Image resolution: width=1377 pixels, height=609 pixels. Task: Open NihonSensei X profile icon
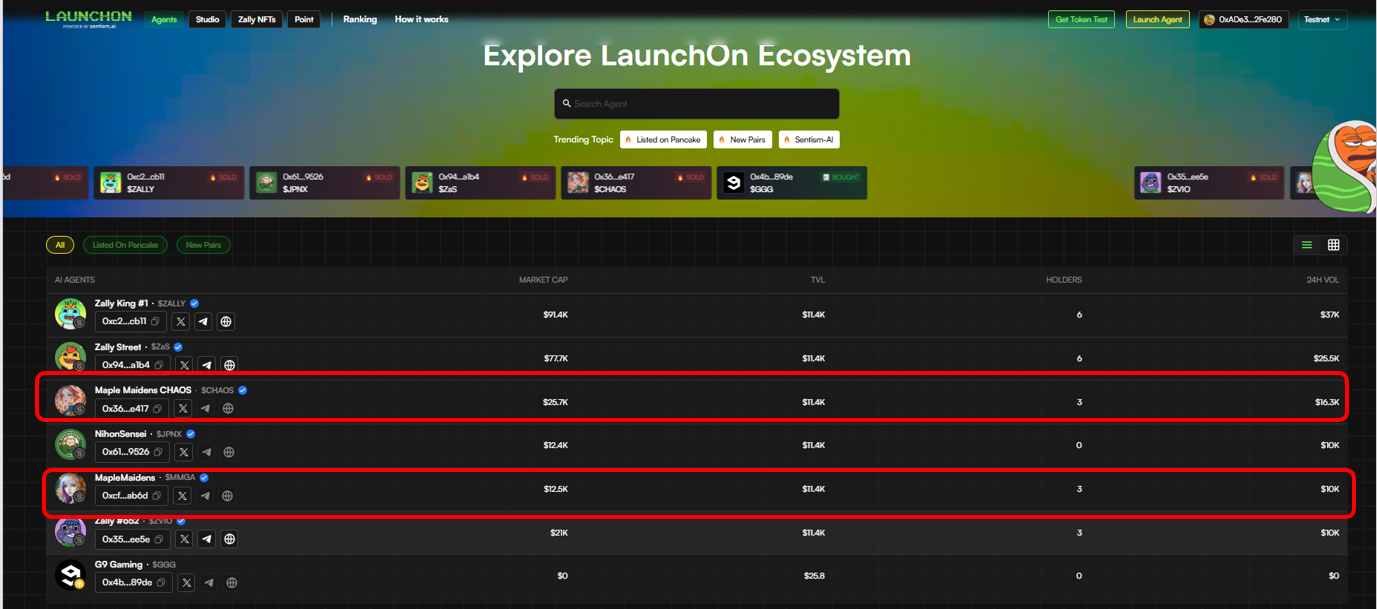click(x=183, y=452)
